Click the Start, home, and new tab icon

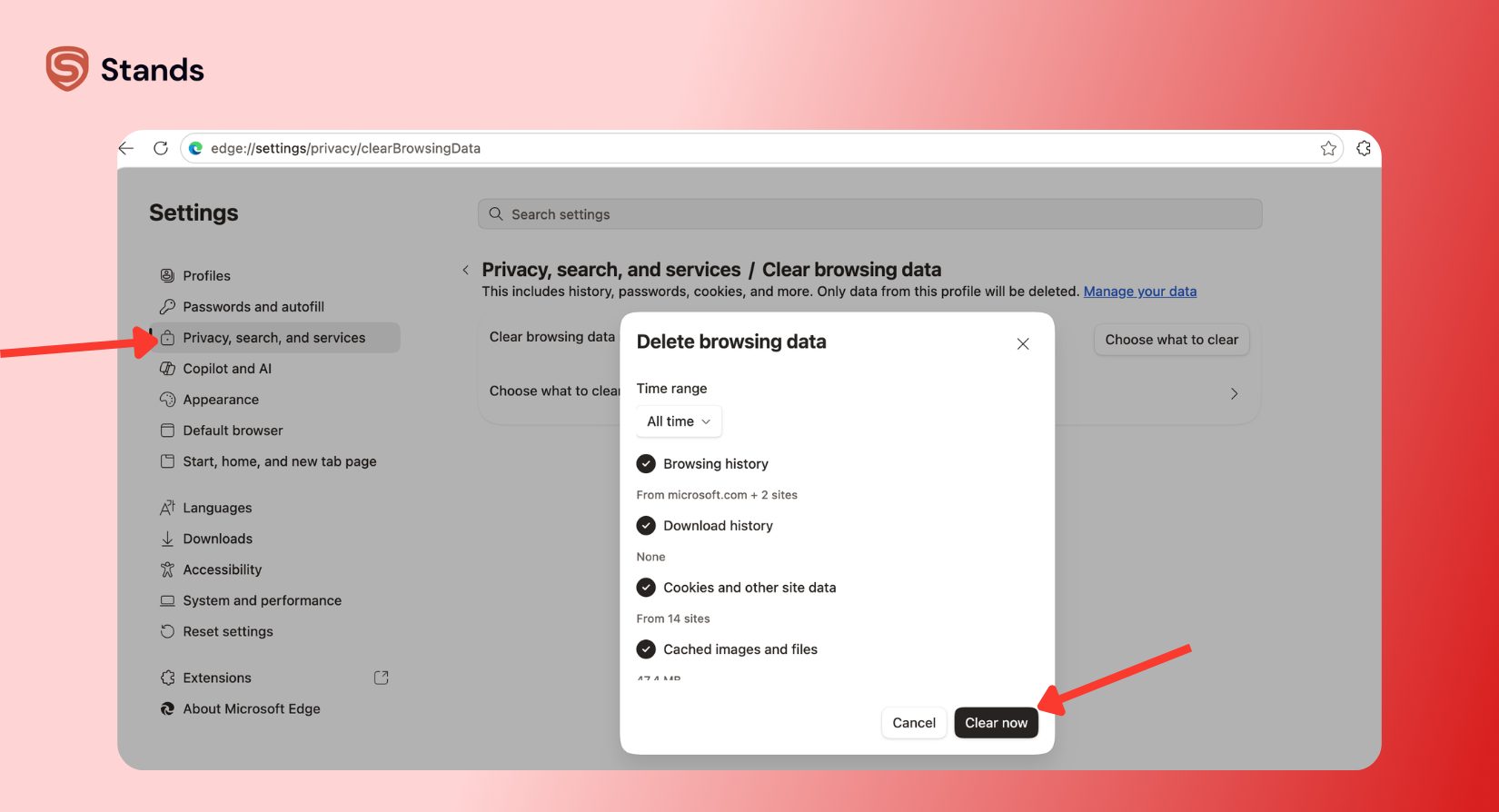[167, 460]
